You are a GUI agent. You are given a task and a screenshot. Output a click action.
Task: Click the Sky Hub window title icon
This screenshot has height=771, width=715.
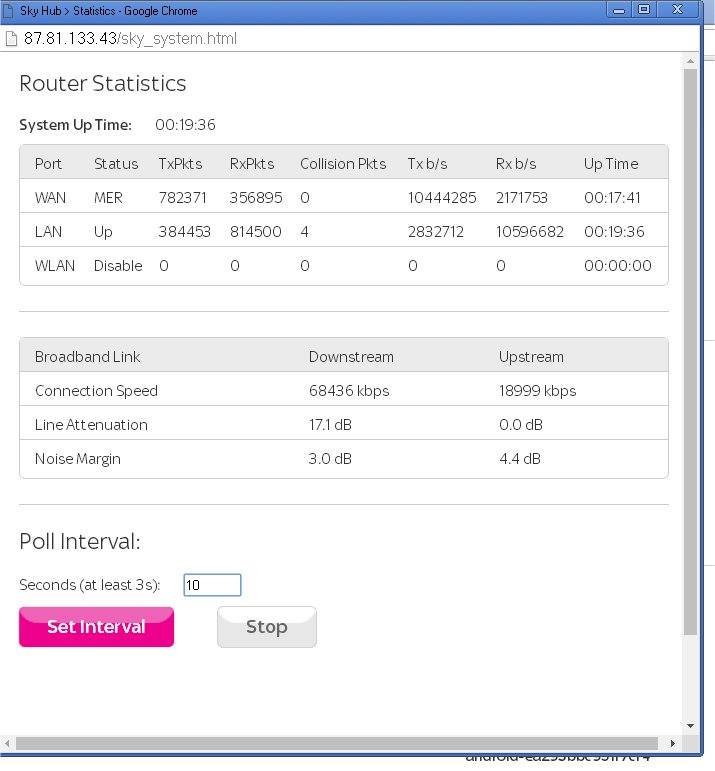(x=9, y=11)
